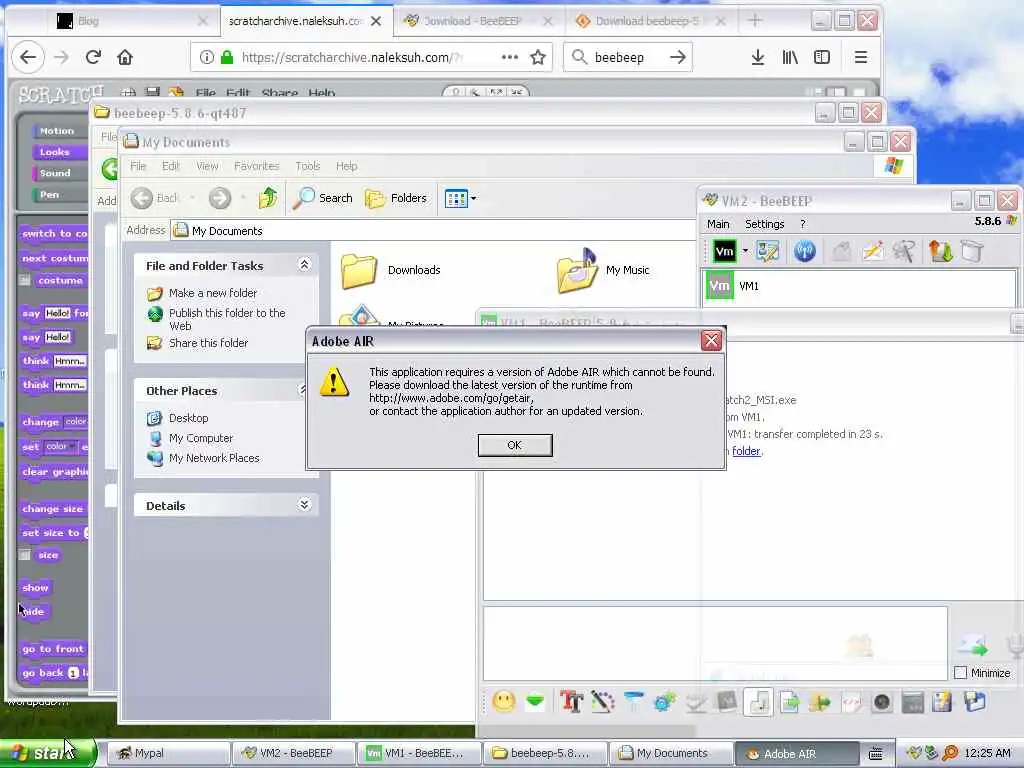The width and height of the screenshot is (1024, 768).
Task: Open the Tools menu in My Documents
Action: tap(308, 166)
